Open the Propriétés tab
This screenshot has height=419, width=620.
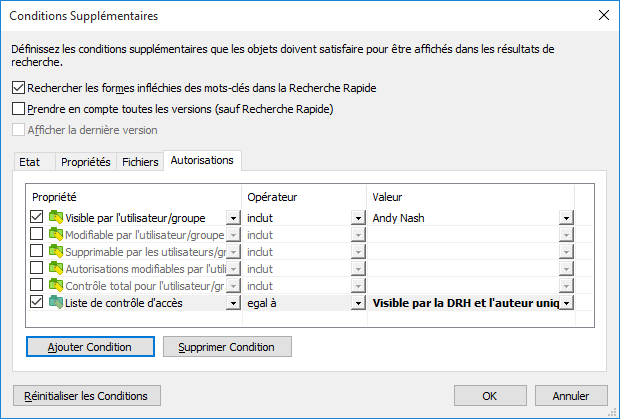click(85, 162)
